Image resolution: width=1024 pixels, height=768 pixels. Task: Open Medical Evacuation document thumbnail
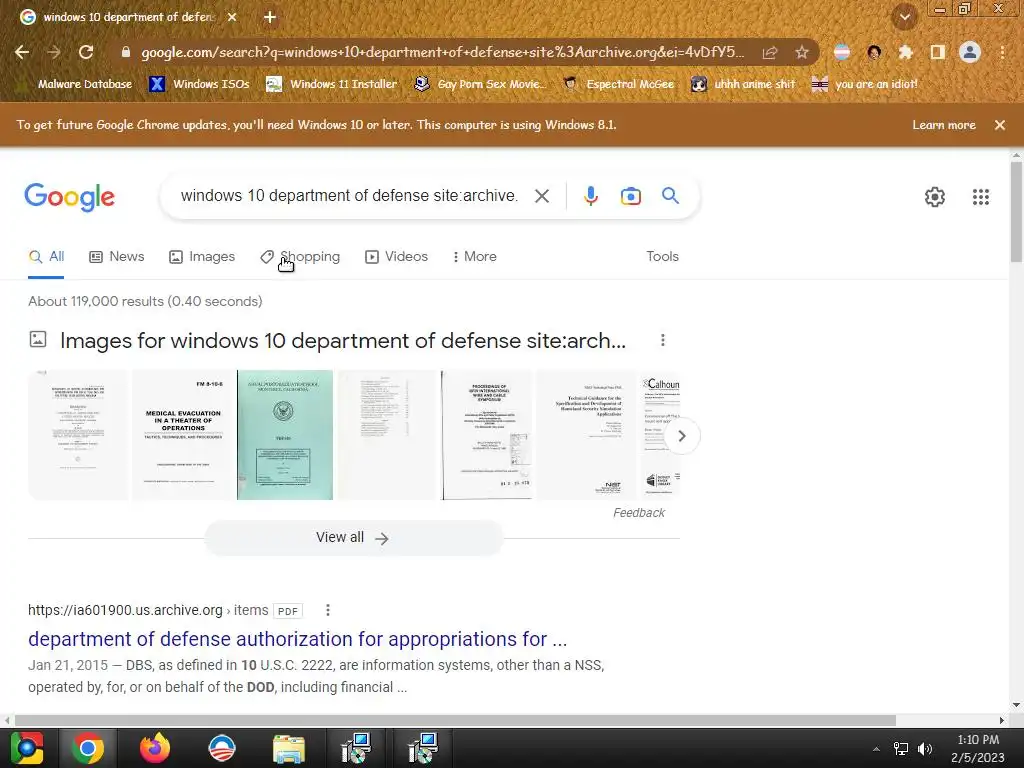(x=184, y=435)
